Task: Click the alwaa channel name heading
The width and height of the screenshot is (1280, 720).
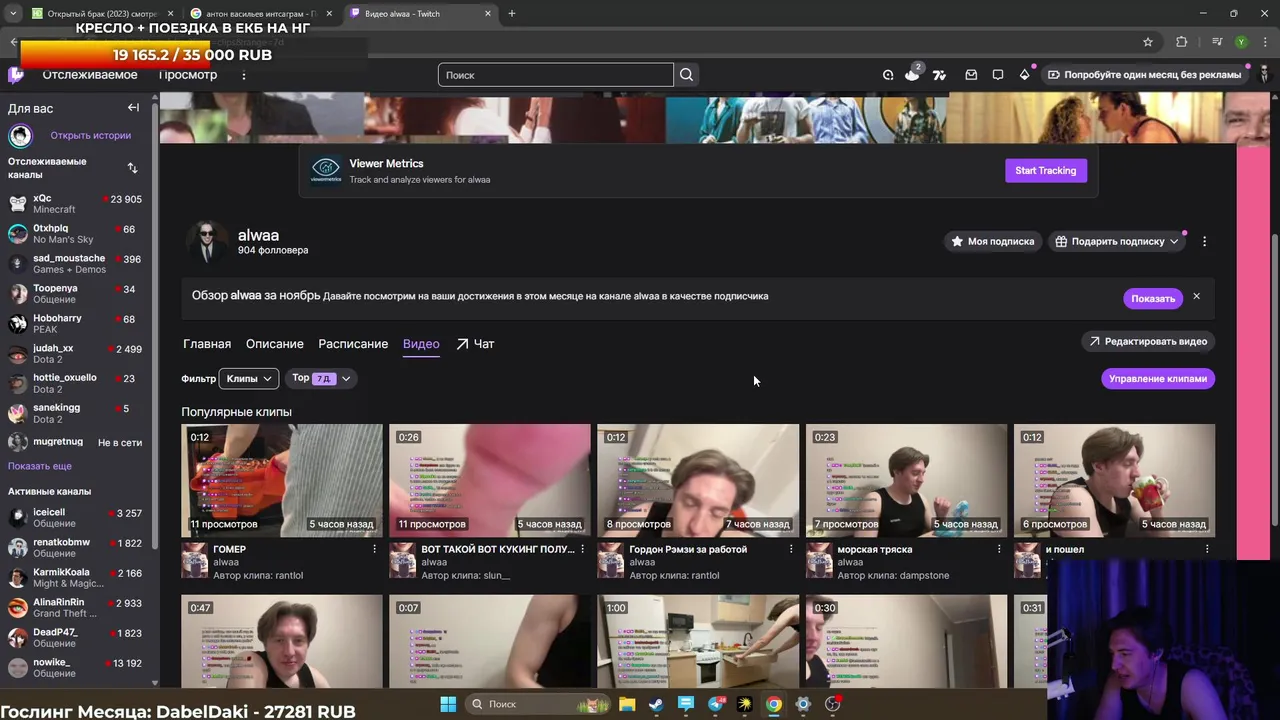Action: click(x=258, y=235)
